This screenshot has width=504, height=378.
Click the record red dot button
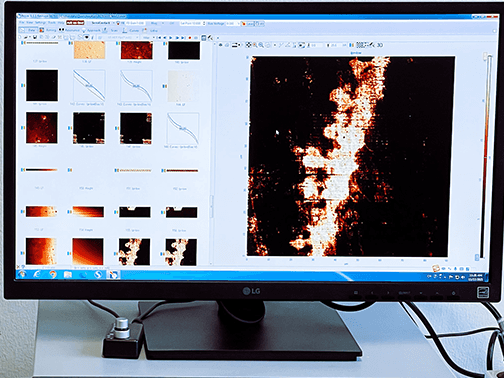tap(190, 38)
